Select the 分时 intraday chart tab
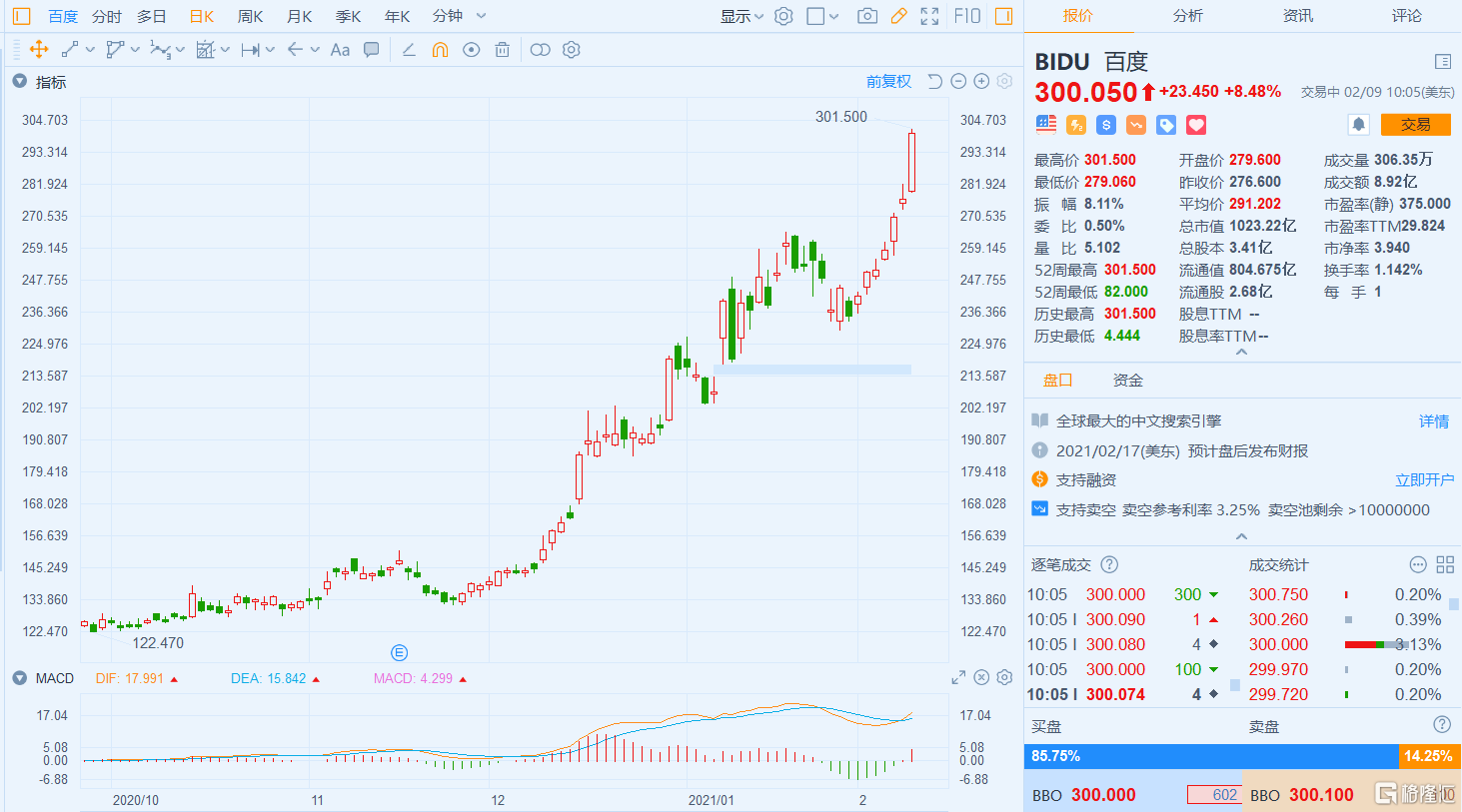1462x812 pixels. 106,16
